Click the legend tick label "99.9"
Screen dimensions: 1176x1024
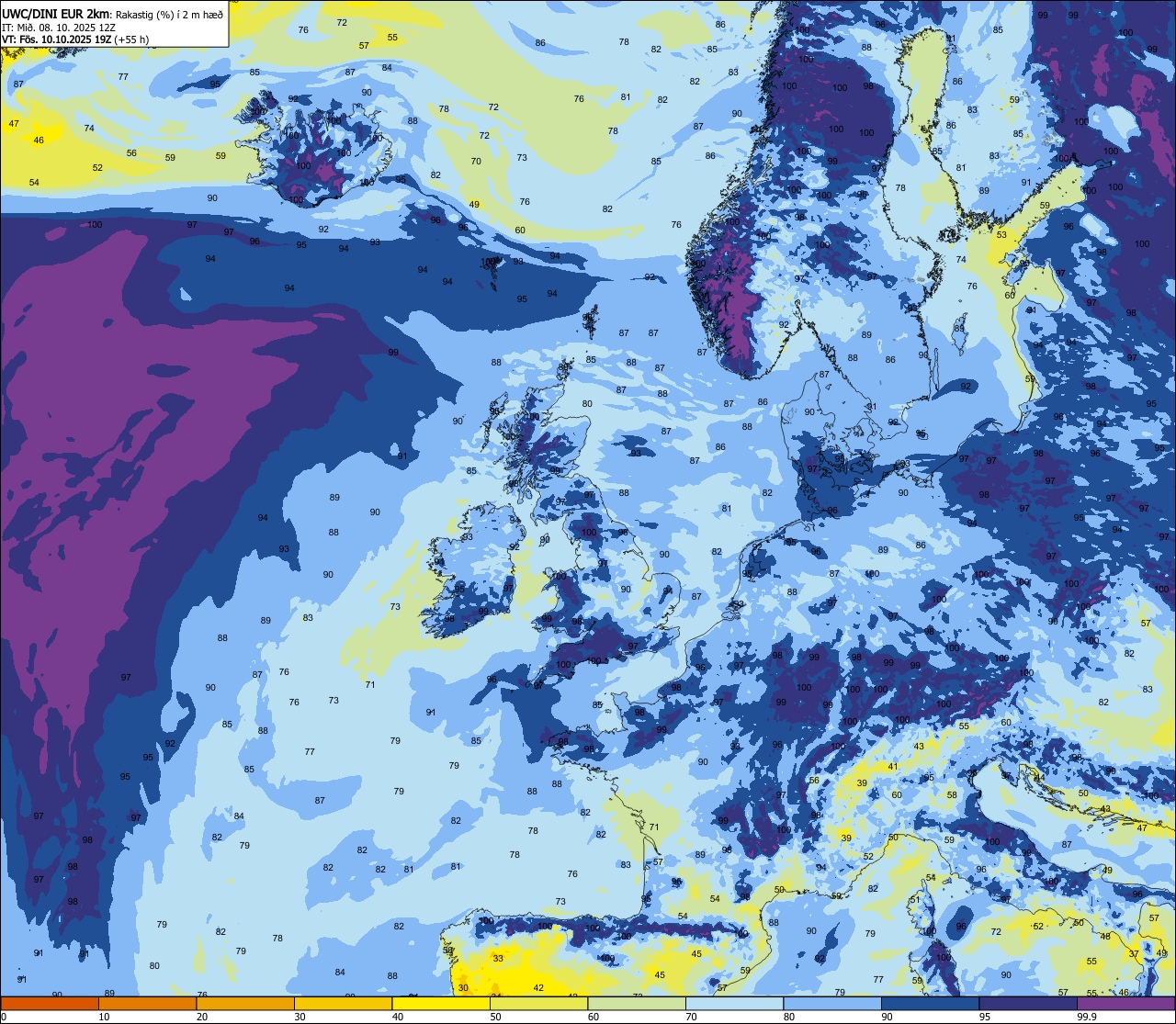point(1087,1017)
